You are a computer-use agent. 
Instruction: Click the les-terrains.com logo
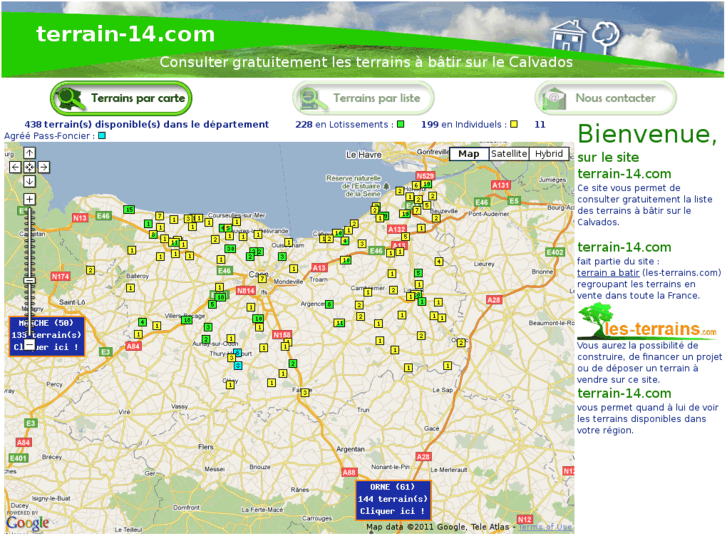click(x=647, y=322)
